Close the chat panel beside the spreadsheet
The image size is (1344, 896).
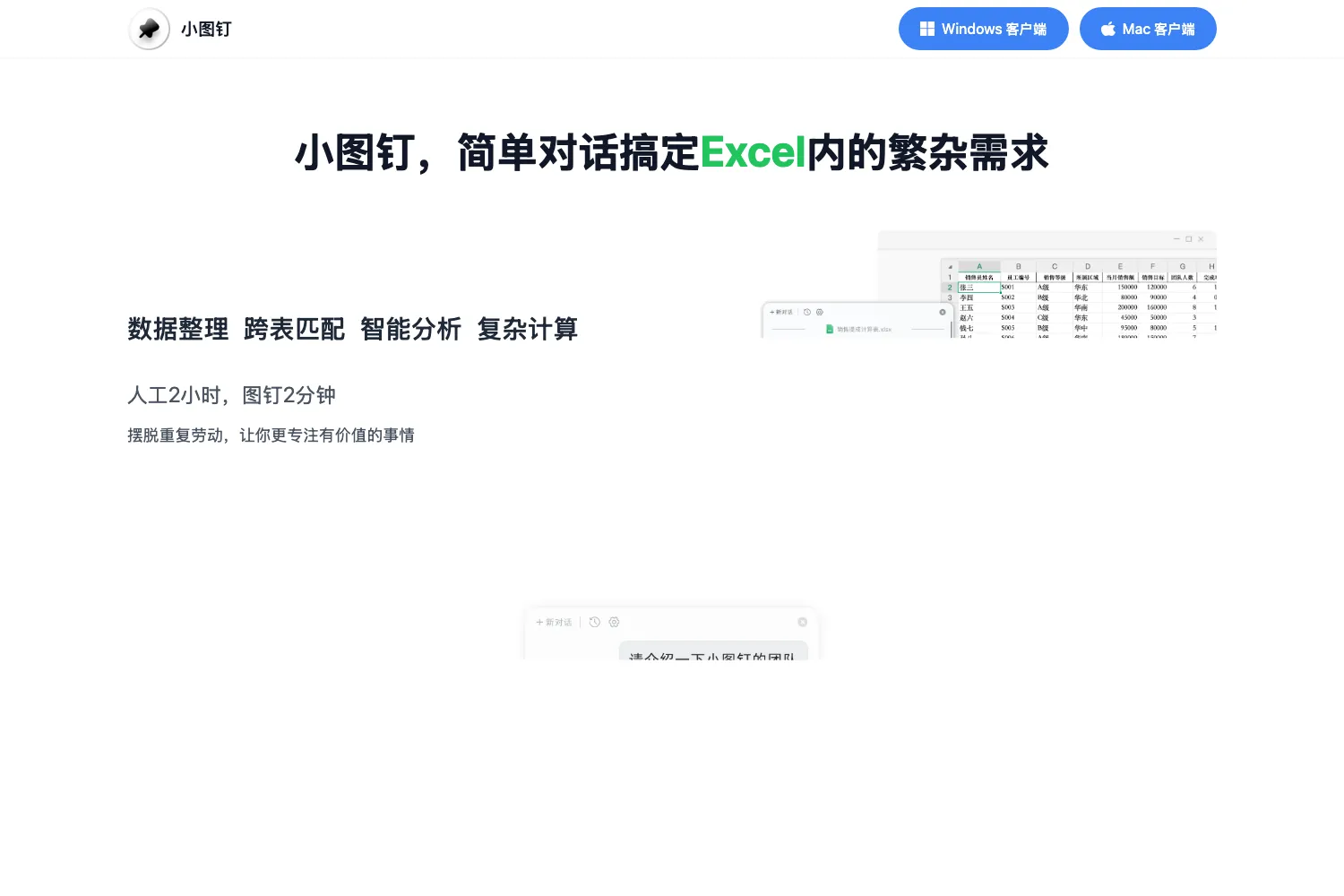(943, 312)
